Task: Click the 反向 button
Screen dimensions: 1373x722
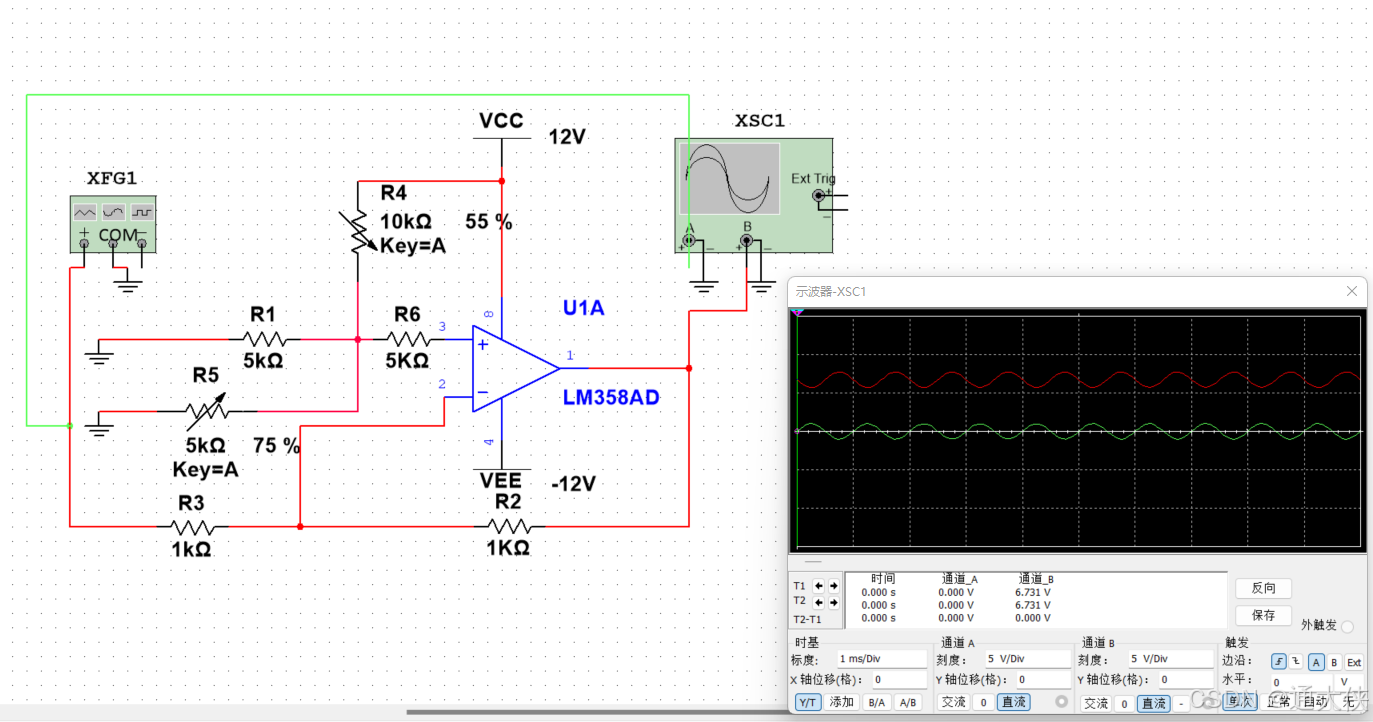Action: [x=1264, y=589]
